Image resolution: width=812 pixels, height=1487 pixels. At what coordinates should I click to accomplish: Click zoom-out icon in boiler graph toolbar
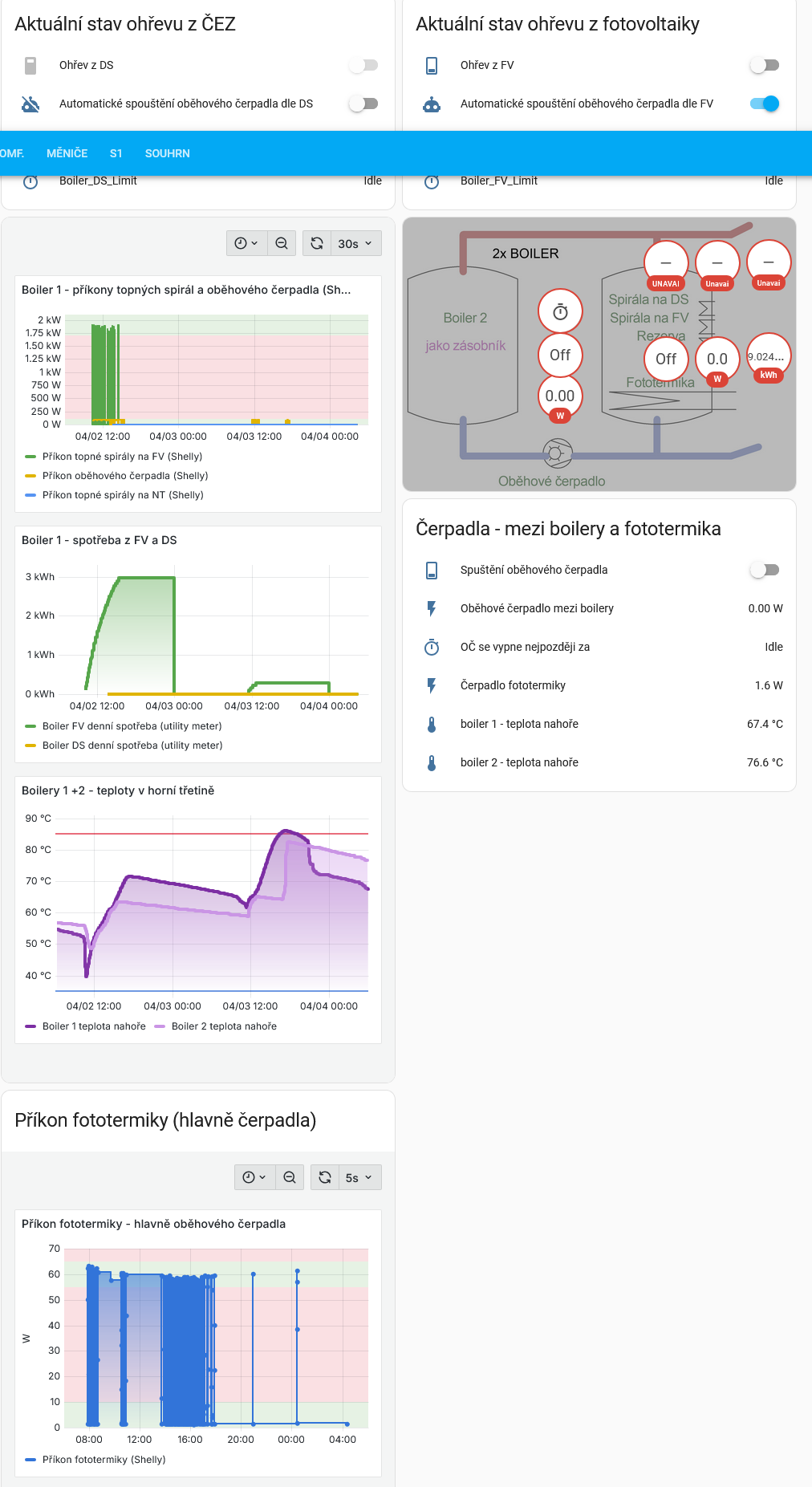[282, 243]
